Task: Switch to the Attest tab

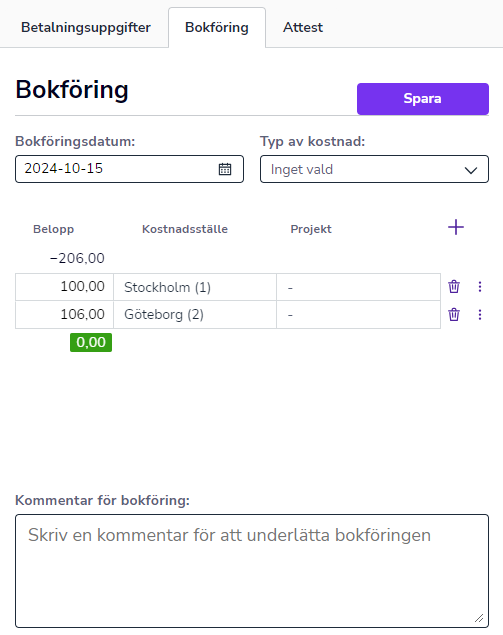Action: [303, 28]
